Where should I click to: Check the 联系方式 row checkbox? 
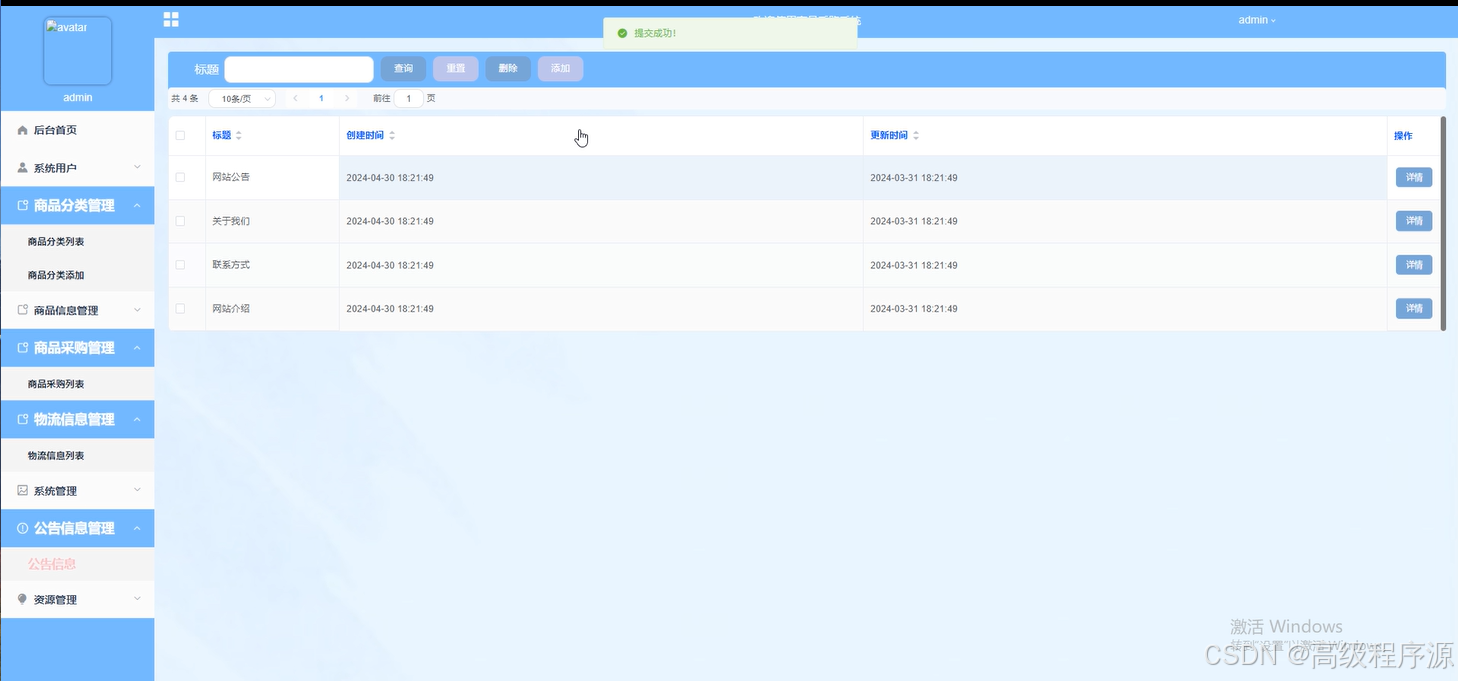point(180,265)
